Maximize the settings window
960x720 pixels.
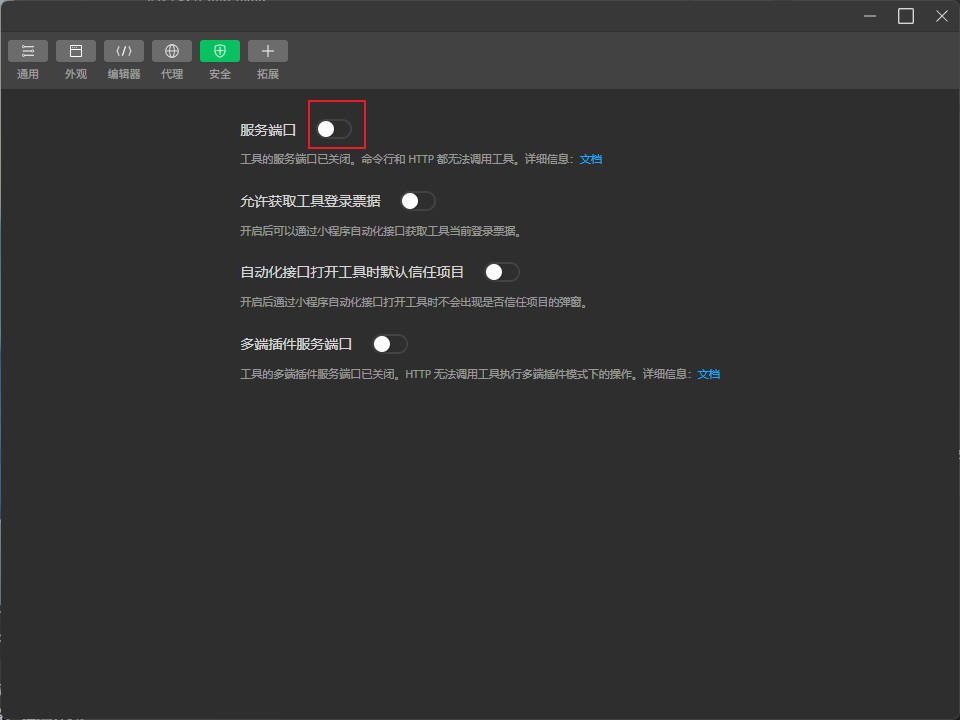(x=906, y=16)
